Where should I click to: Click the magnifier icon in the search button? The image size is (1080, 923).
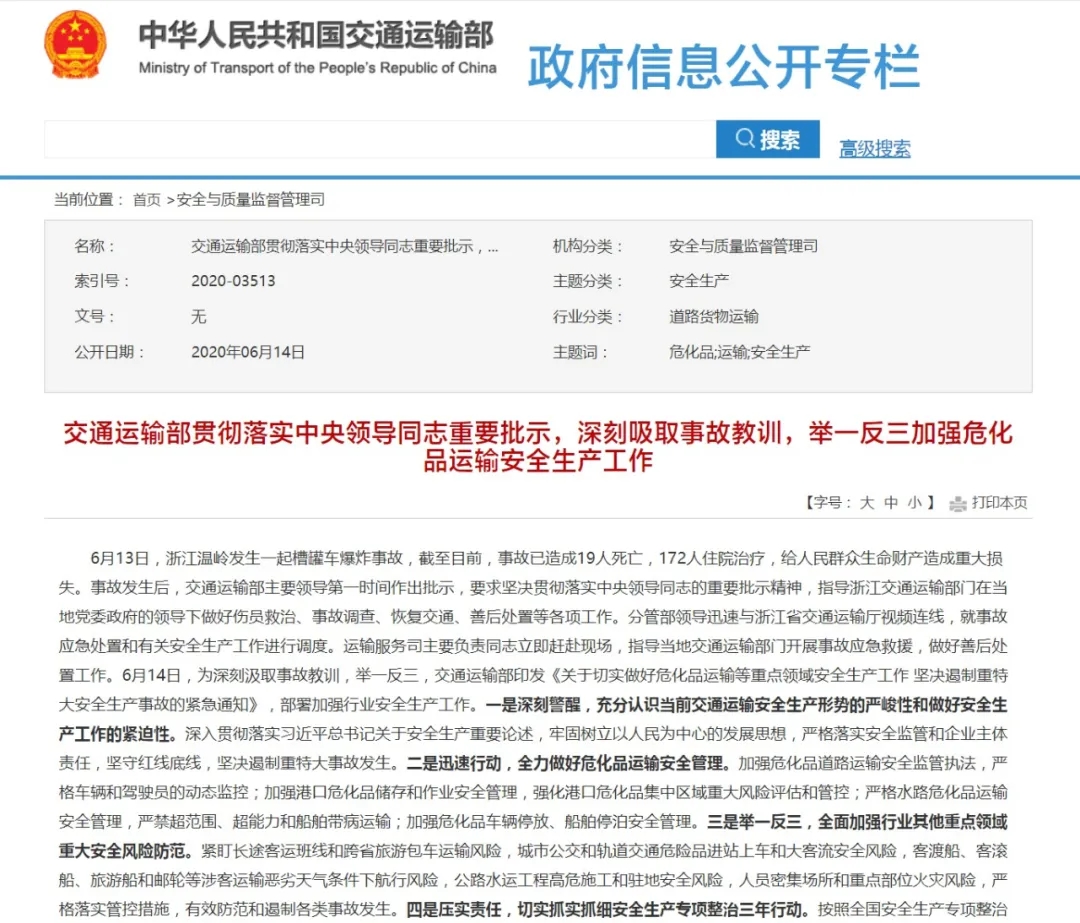[744, 139]
